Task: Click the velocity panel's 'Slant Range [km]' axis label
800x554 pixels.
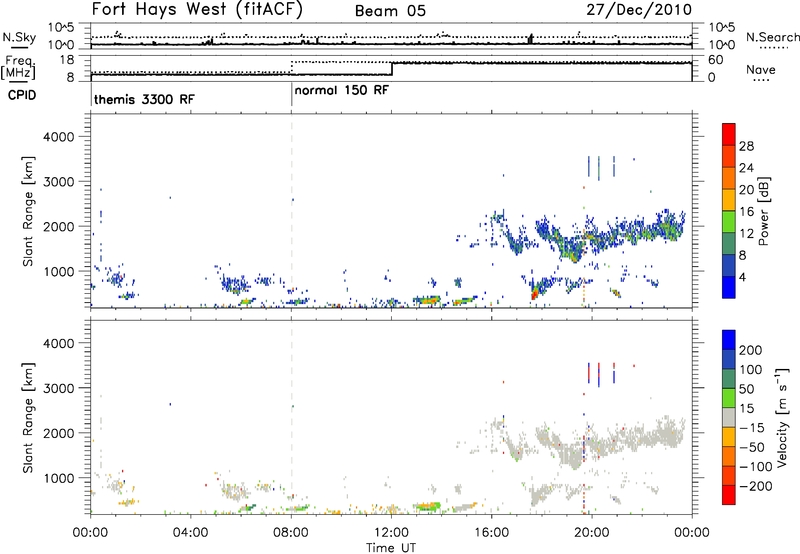Action: [28, 417]
